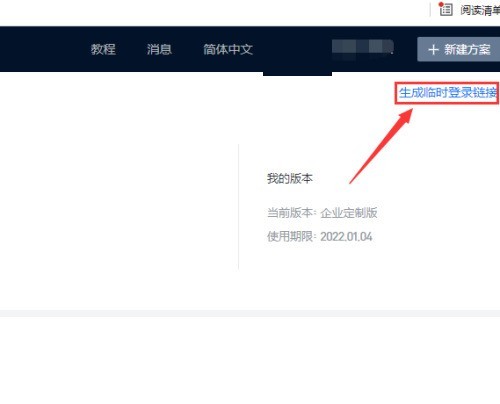The width and height of the screenshot is (500, 404).
Task: Switch language via 简体中文
Action: [228, 49]
